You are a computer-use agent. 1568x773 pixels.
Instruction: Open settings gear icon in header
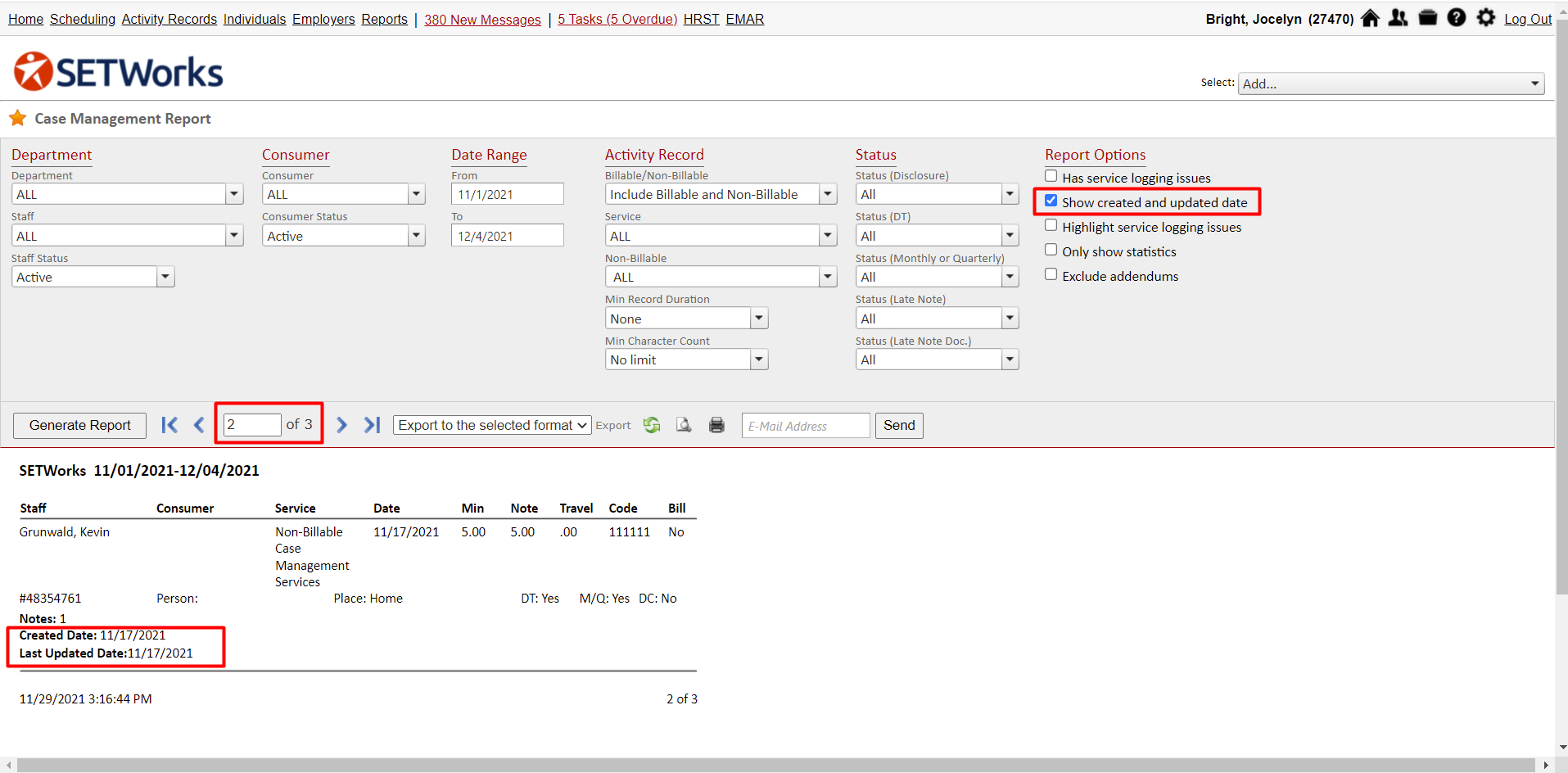pos(1486,18)
